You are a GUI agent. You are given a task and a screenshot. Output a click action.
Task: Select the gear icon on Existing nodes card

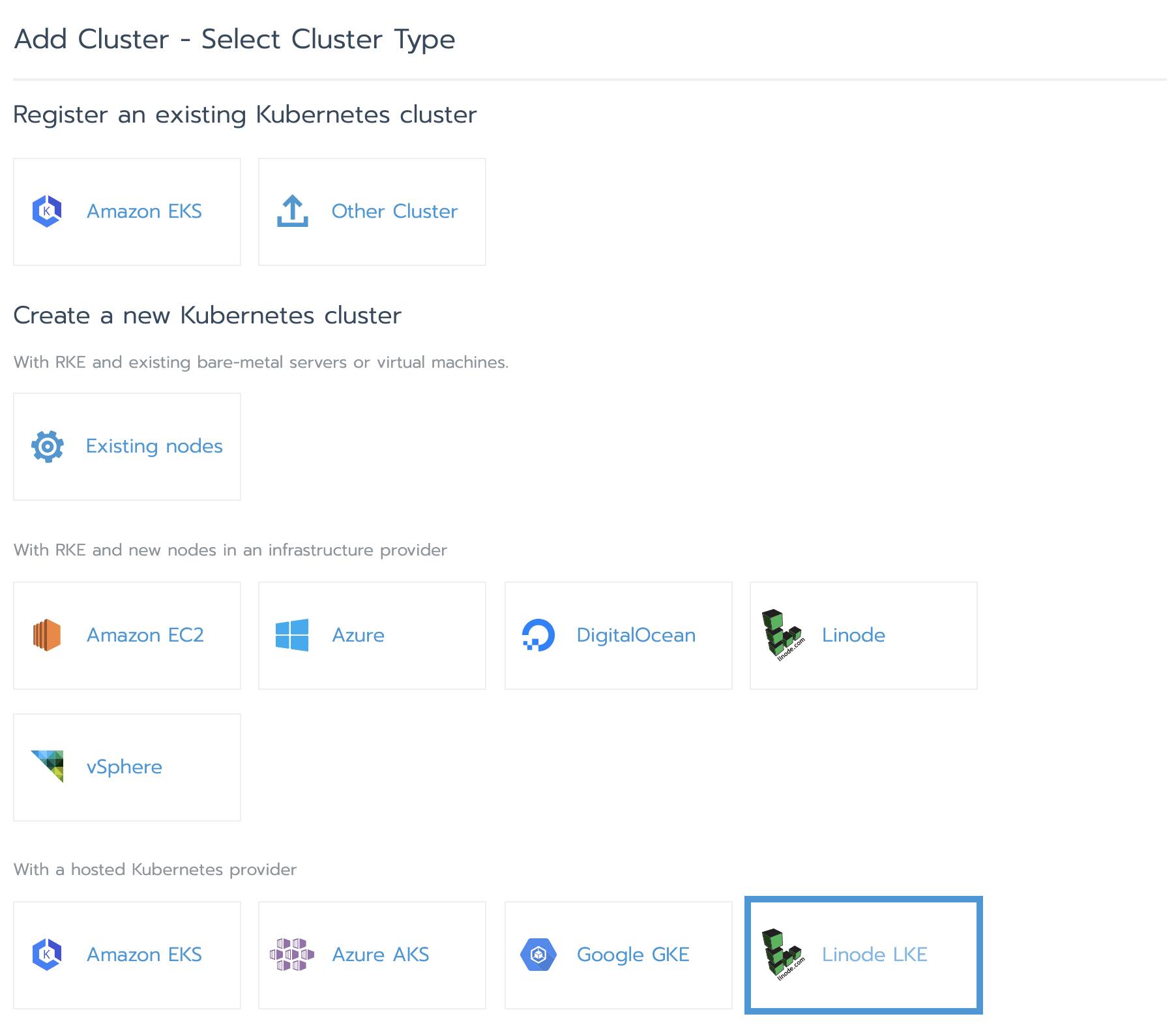click(46, 446)
